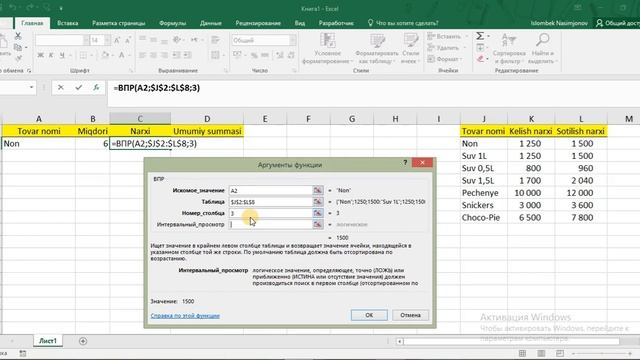Open 'Справка по этой функции' link
The height and width of the screenshot is (360, 640).
185,316
